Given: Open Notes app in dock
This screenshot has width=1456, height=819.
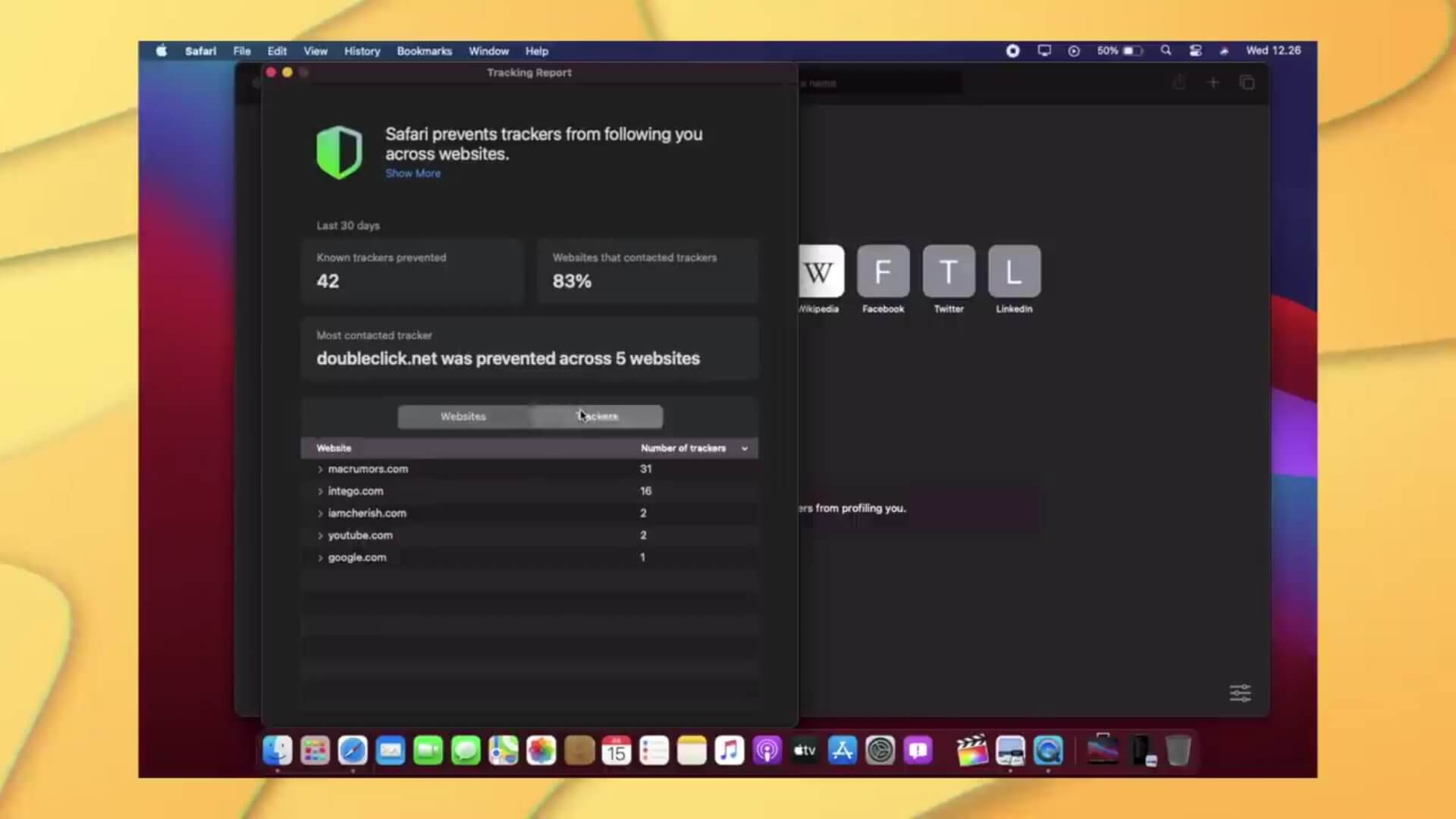Looking at the screenshot, I should pyautogui.click(x=692, y=751).
